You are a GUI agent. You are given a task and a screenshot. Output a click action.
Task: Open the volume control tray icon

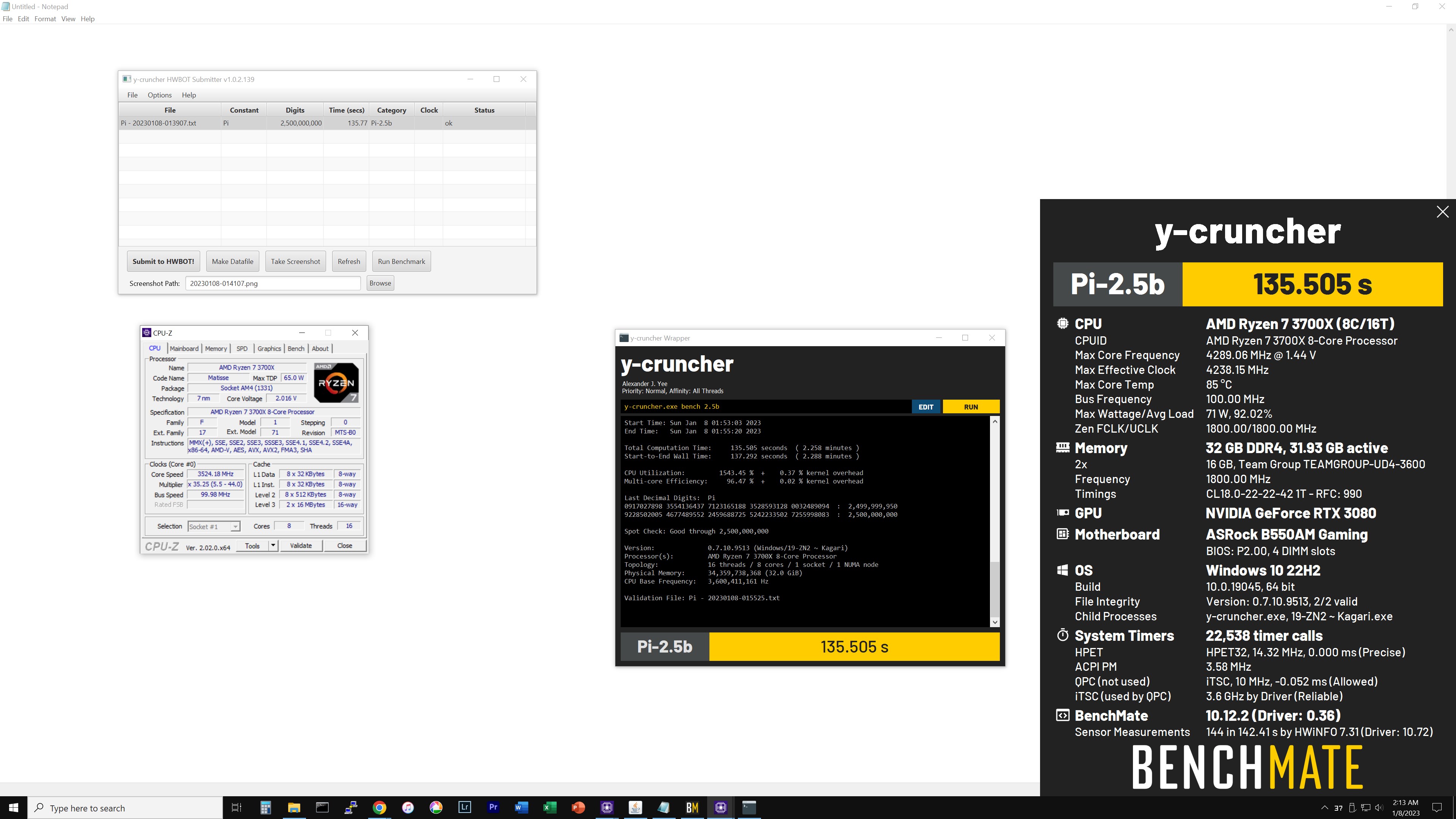pyautogui.click(x=1379, y=808)
